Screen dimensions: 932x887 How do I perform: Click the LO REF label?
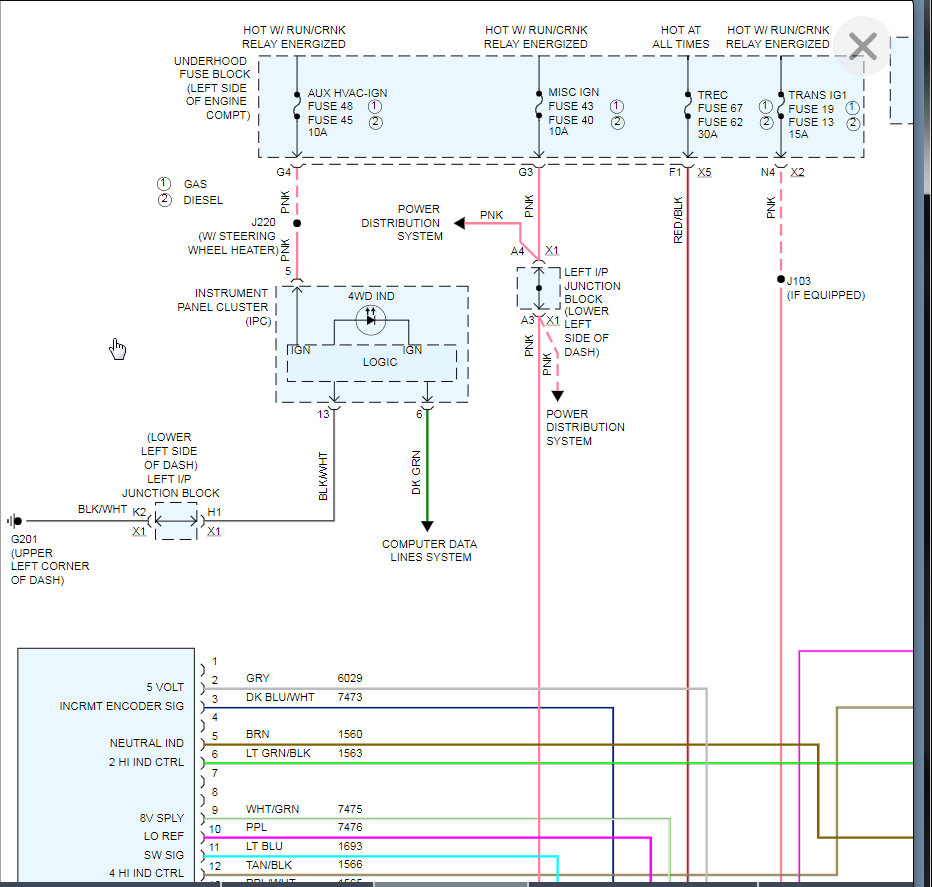pyautogui.click(x=163, y=836)
